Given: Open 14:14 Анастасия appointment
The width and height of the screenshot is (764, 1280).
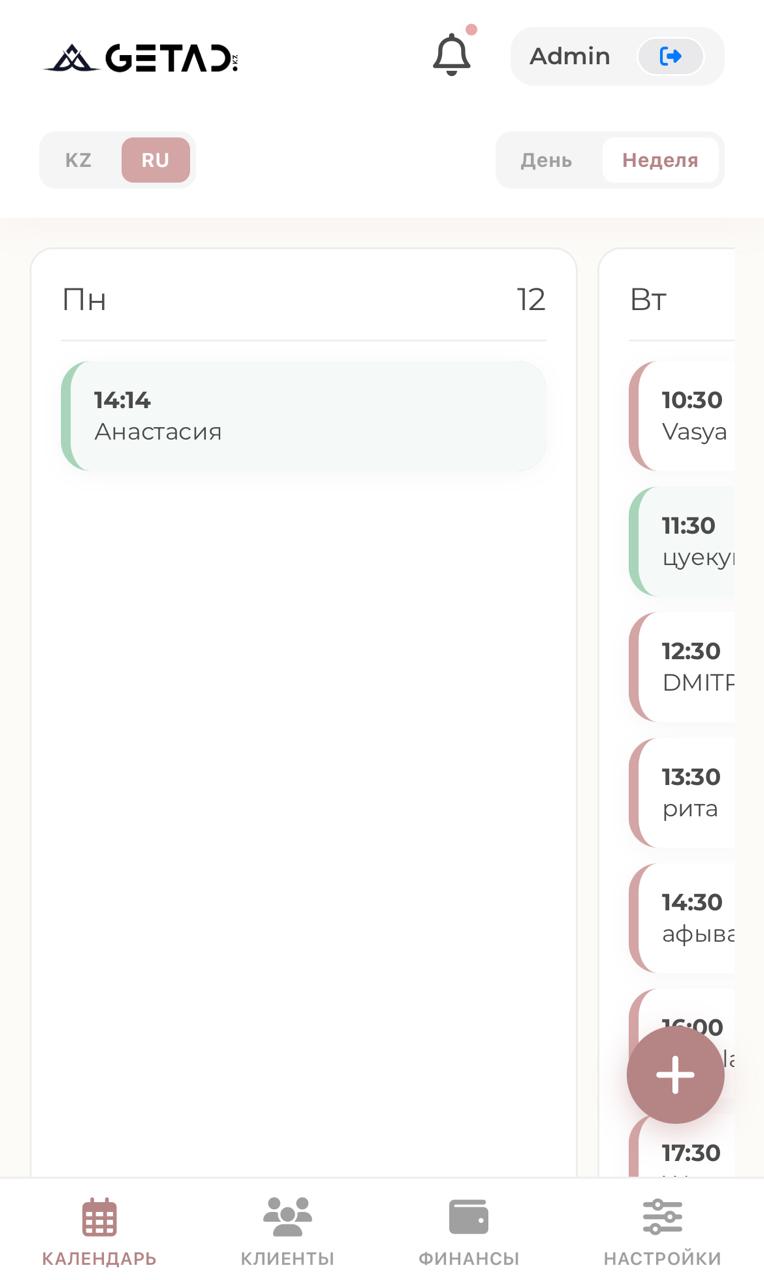Looking at the screenshot, I should [304, 416].
